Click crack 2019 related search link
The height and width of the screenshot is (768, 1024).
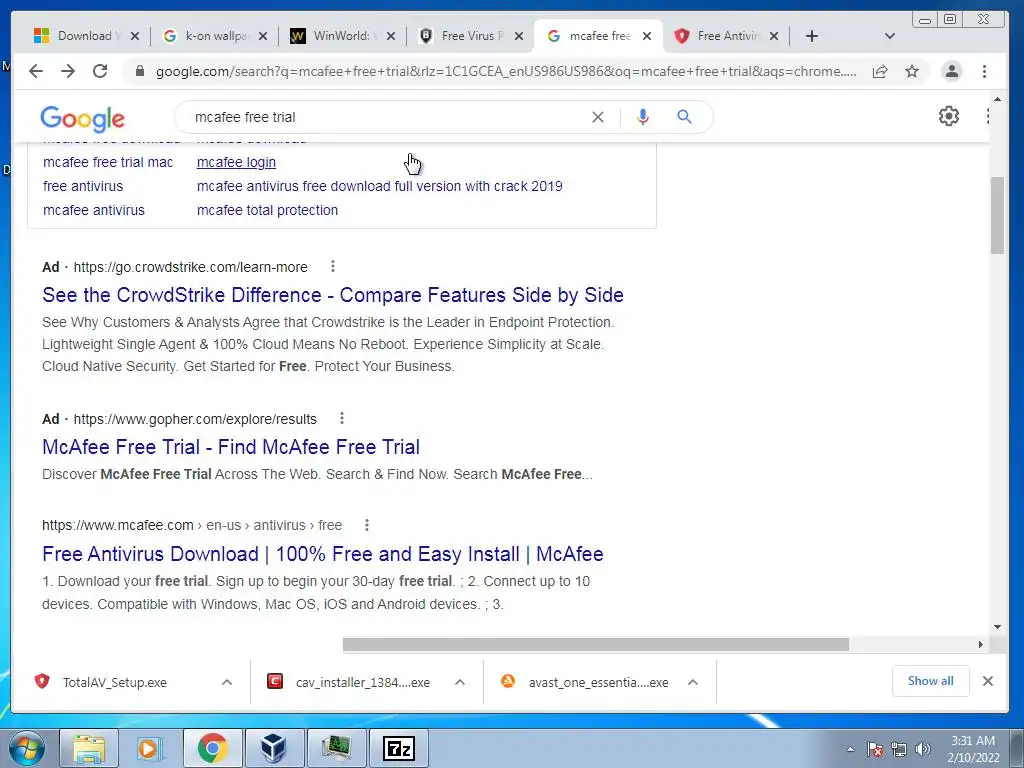379,186
